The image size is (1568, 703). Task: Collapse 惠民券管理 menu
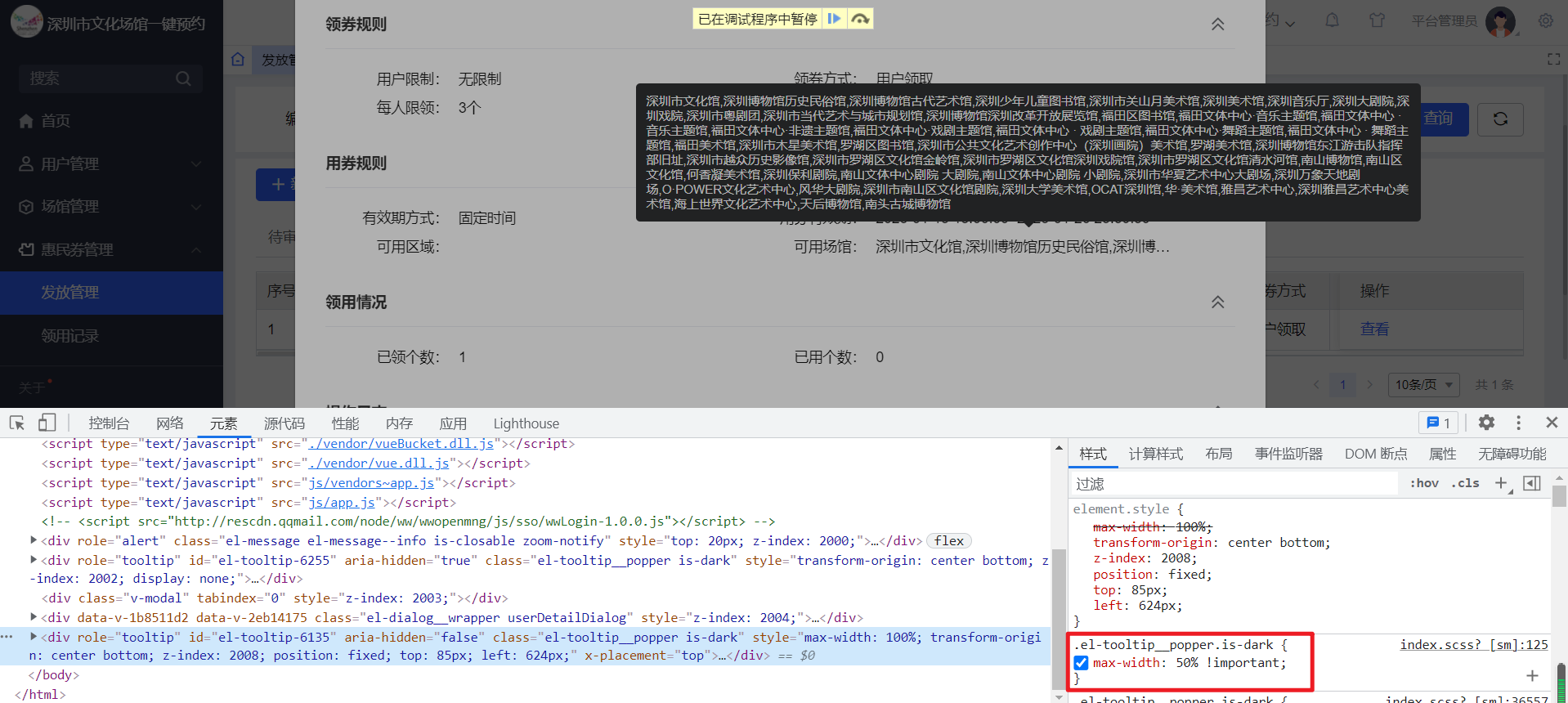point(111,249)
